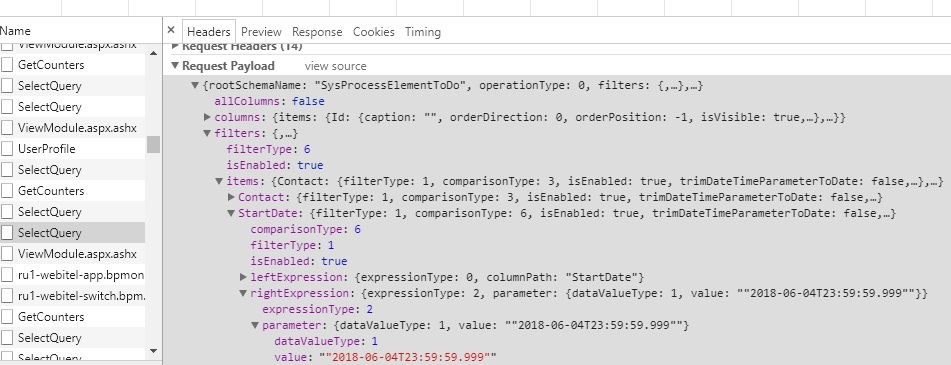Expand the leftExpression node
Image resolution: width=951 pixels, height=365 pixels.
(243, 277)
